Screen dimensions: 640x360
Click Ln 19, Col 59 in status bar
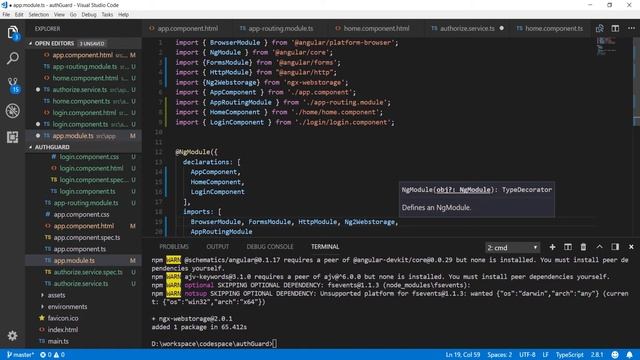[x=462, y=355]
